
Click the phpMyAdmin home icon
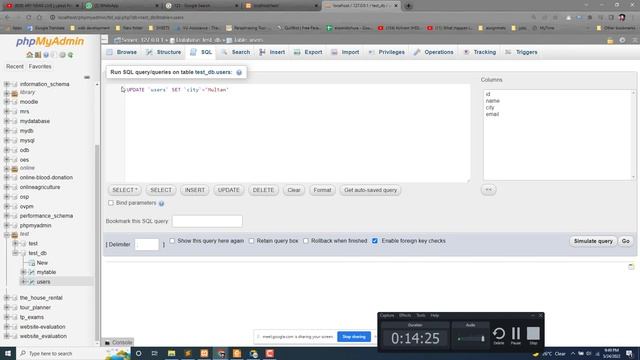(29, 55)
